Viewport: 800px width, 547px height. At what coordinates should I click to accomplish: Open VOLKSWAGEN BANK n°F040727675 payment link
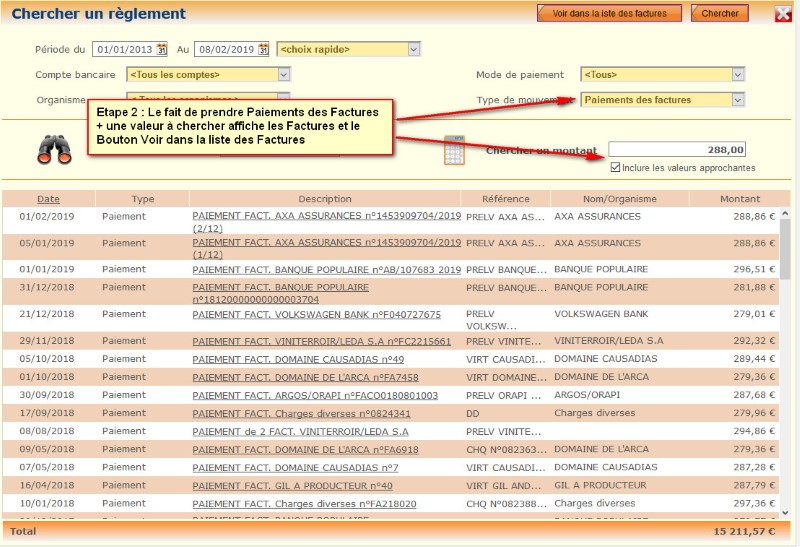click(x=316, y=314)
